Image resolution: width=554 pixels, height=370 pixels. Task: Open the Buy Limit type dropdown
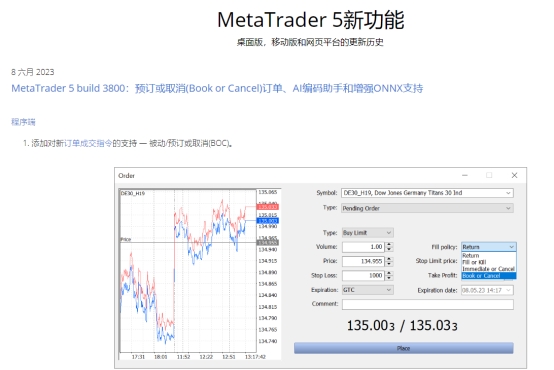click(367, 233)
